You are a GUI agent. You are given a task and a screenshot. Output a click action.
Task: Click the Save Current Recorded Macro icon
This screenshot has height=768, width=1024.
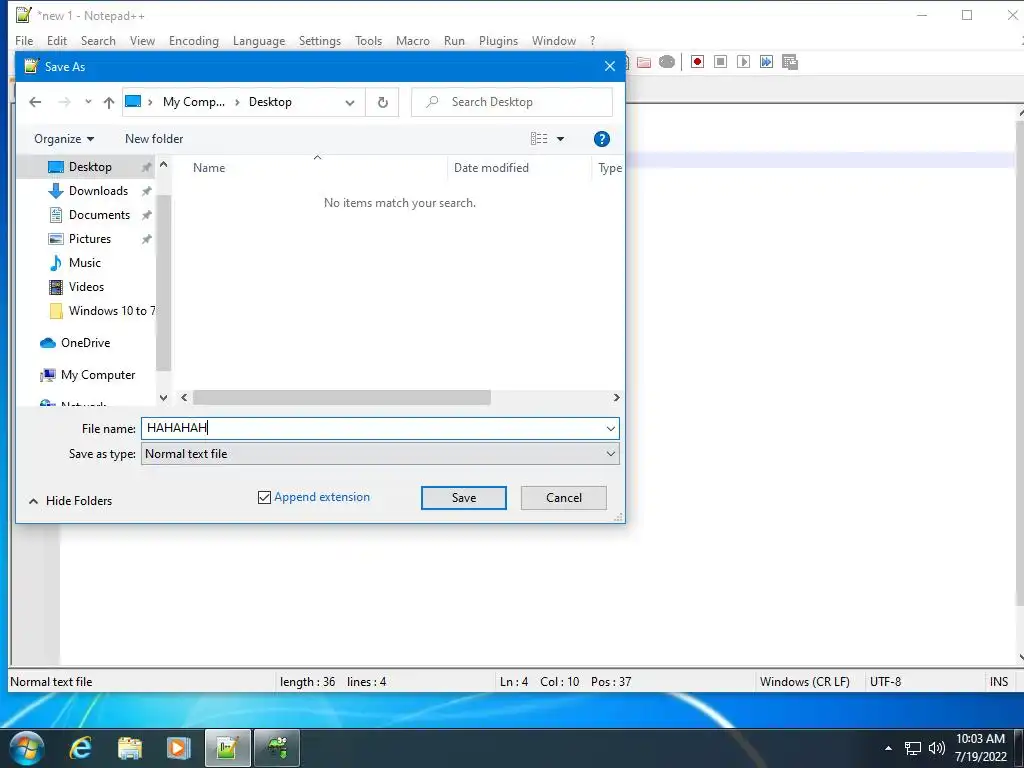click(x=790, y=62)
